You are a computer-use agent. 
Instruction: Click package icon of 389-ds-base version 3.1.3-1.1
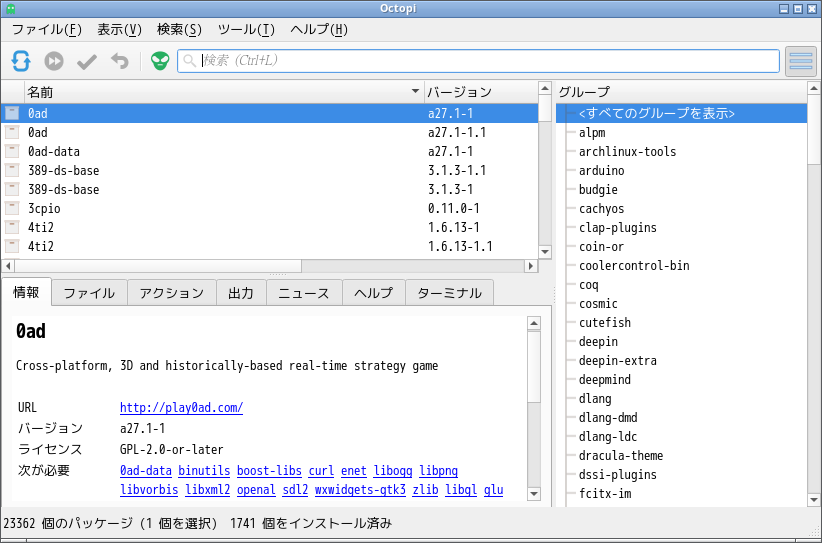pos(12,170)
